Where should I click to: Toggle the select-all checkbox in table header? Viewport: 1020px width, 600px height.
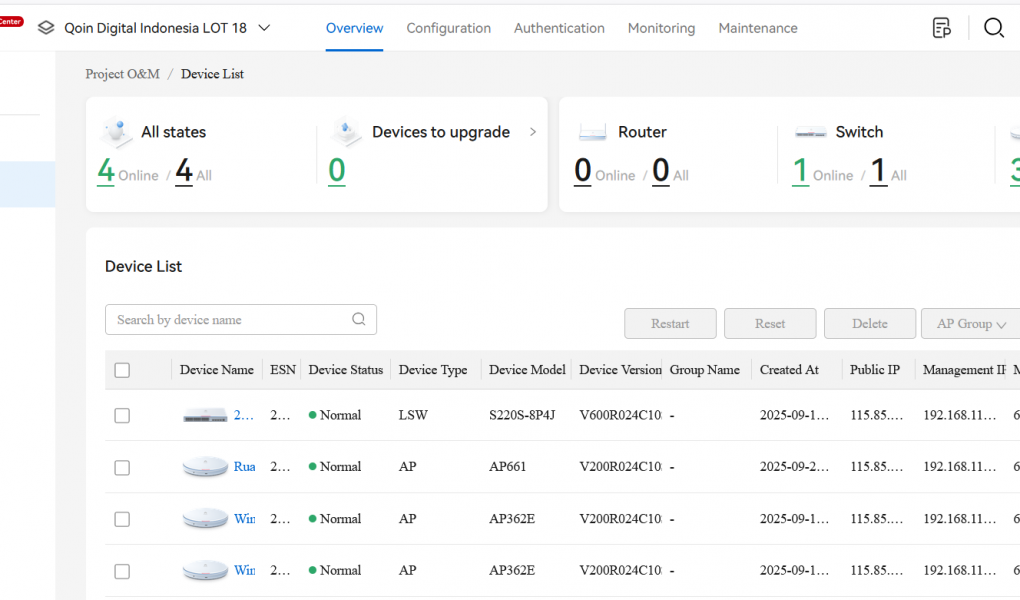point(122,370)
